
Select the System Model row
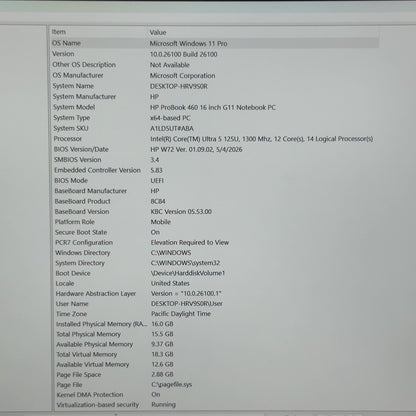pos(214,107)
